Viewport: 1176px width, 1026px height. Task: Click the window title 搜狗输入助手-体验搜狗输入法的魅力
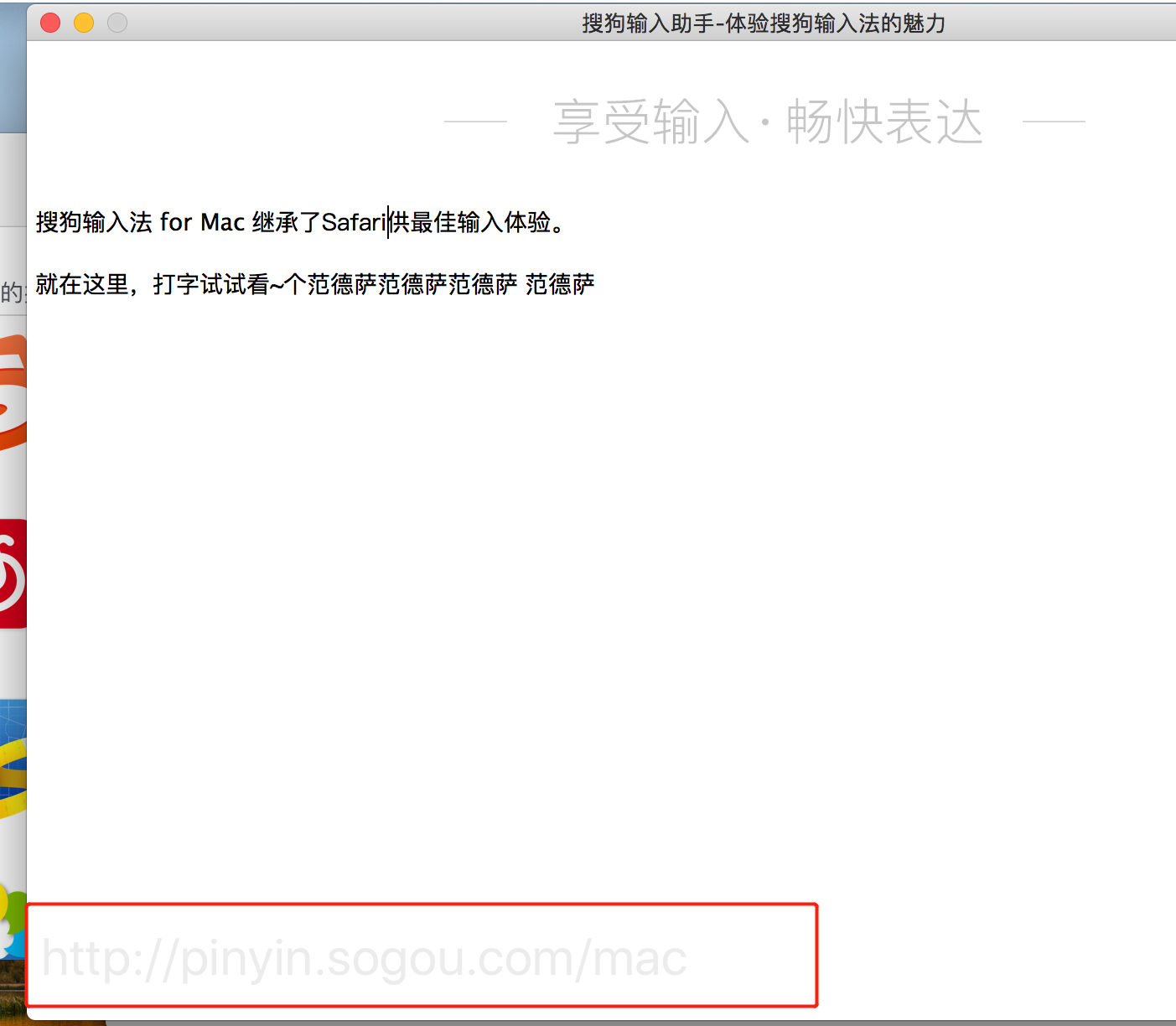[x=764, y=23]
